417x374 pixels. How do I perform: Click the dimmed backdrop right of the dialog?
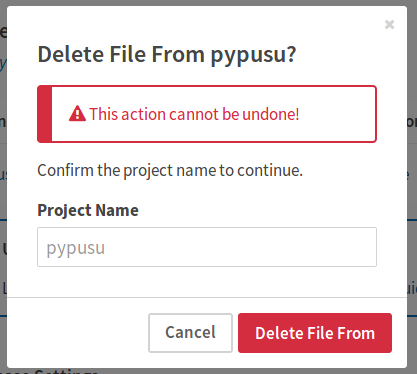pyautogui.click(x=412, y=187)
